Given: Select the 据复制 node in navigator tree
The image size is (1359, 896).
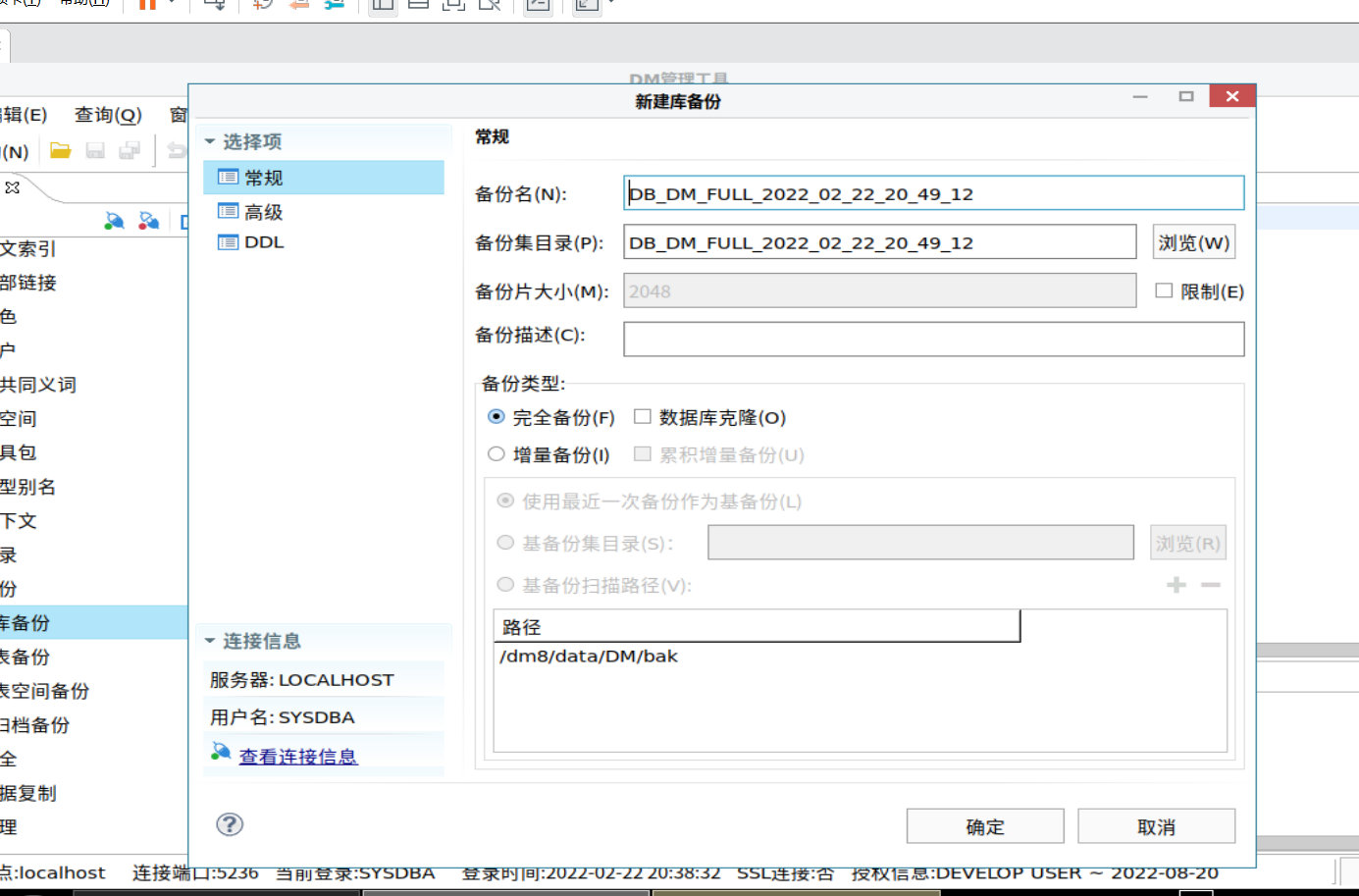Looking at the screenshot, I should 28,793.
